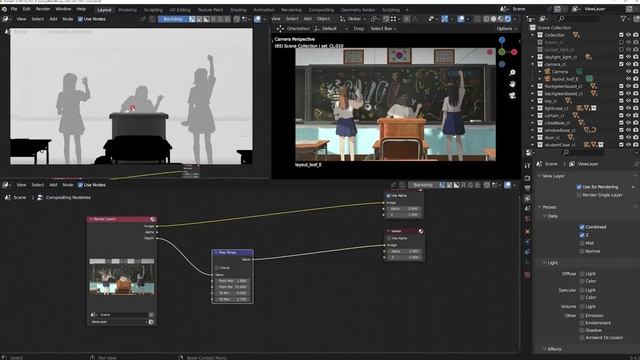Click Backdrop button in the lower compositor header
The height and width of the screenshot is (360, 640).
(x=423, y=185)
